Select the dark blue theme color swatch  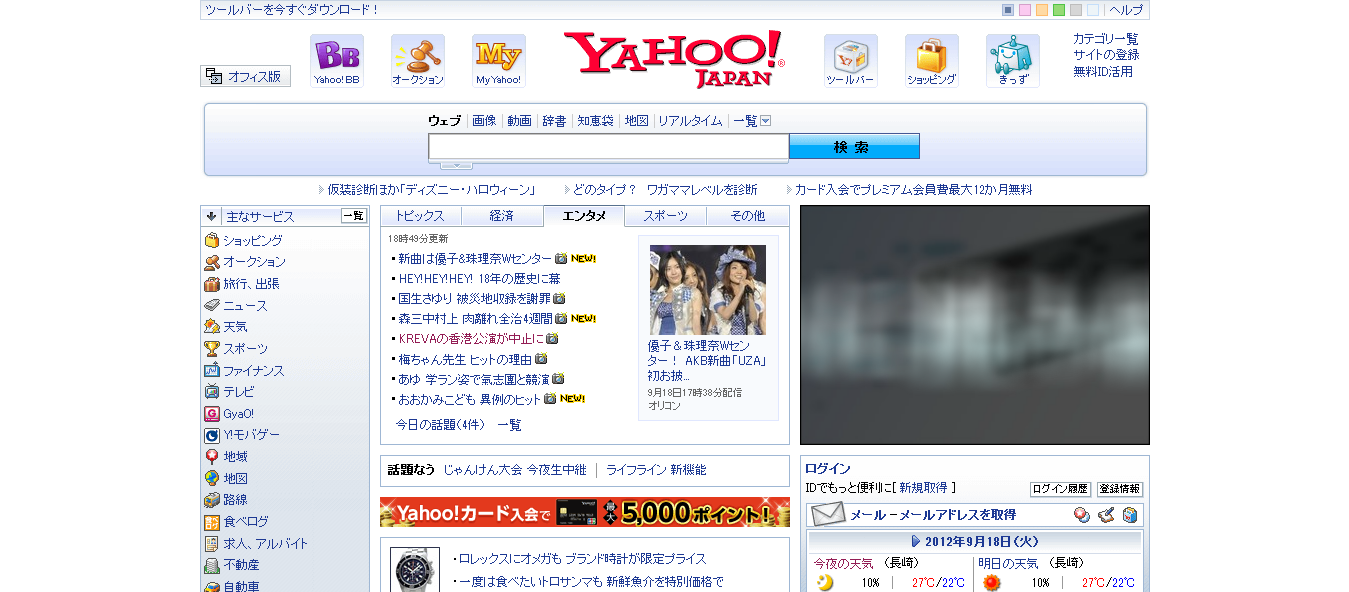[1008, 10]
